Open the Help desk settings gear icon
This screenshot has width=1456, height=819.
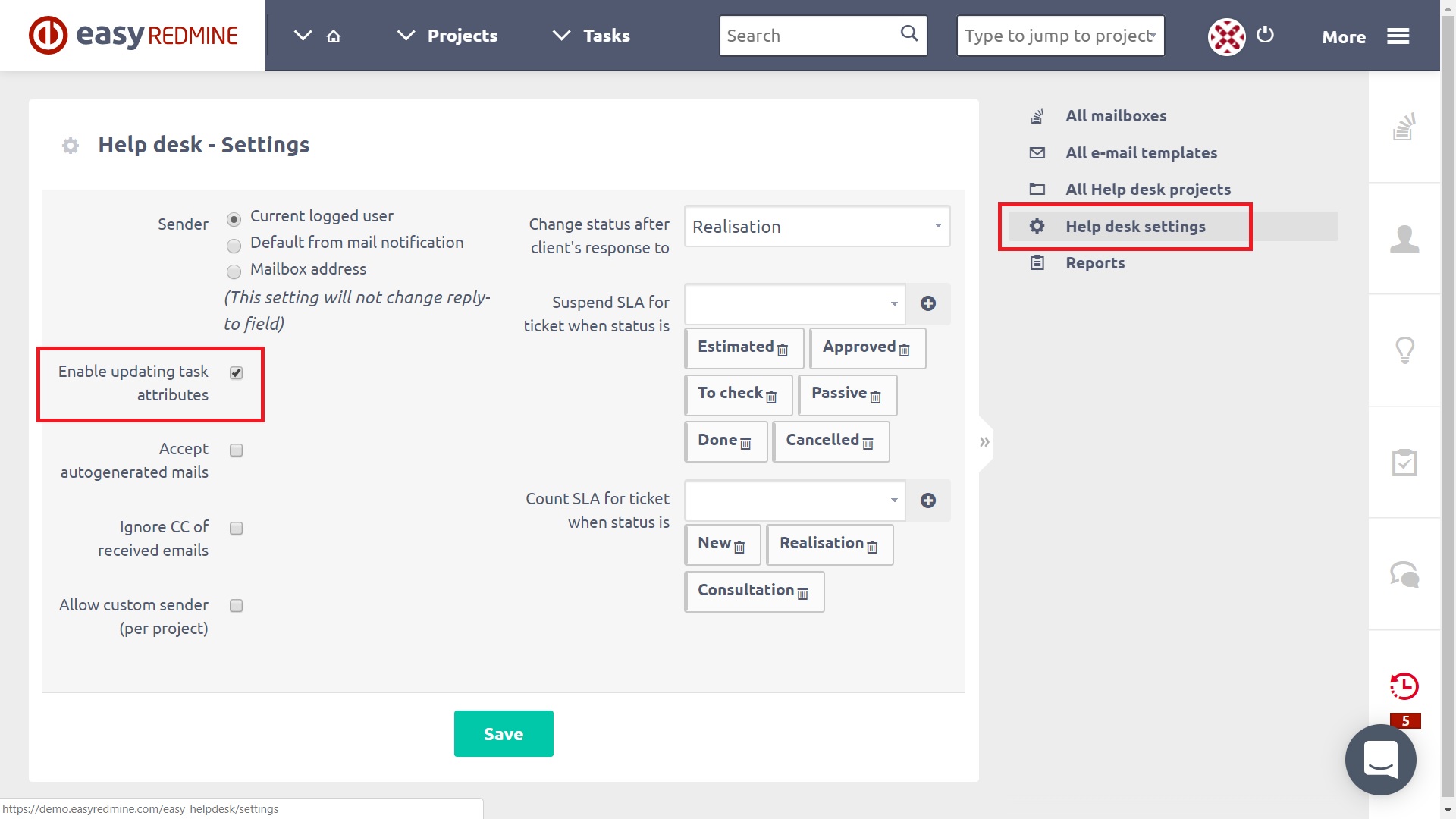click(1037, 226)
